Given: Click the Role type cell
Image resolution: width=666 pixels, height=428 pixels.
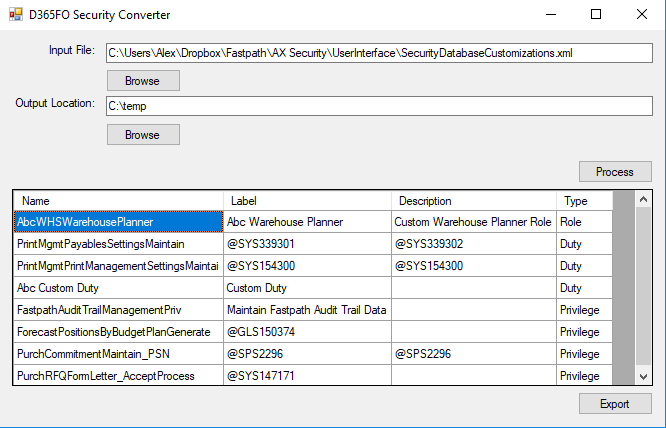Looking at the screenshot, I should (x=584, y=222).
